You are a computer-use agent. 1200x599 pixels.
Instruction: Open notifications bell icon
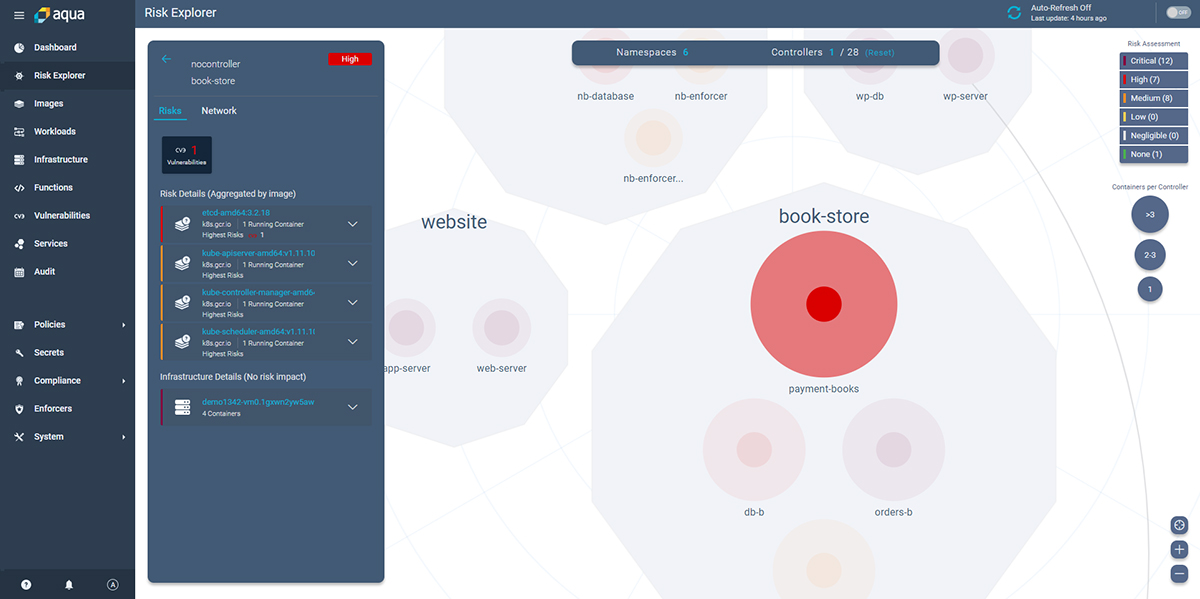click(70, 585)
